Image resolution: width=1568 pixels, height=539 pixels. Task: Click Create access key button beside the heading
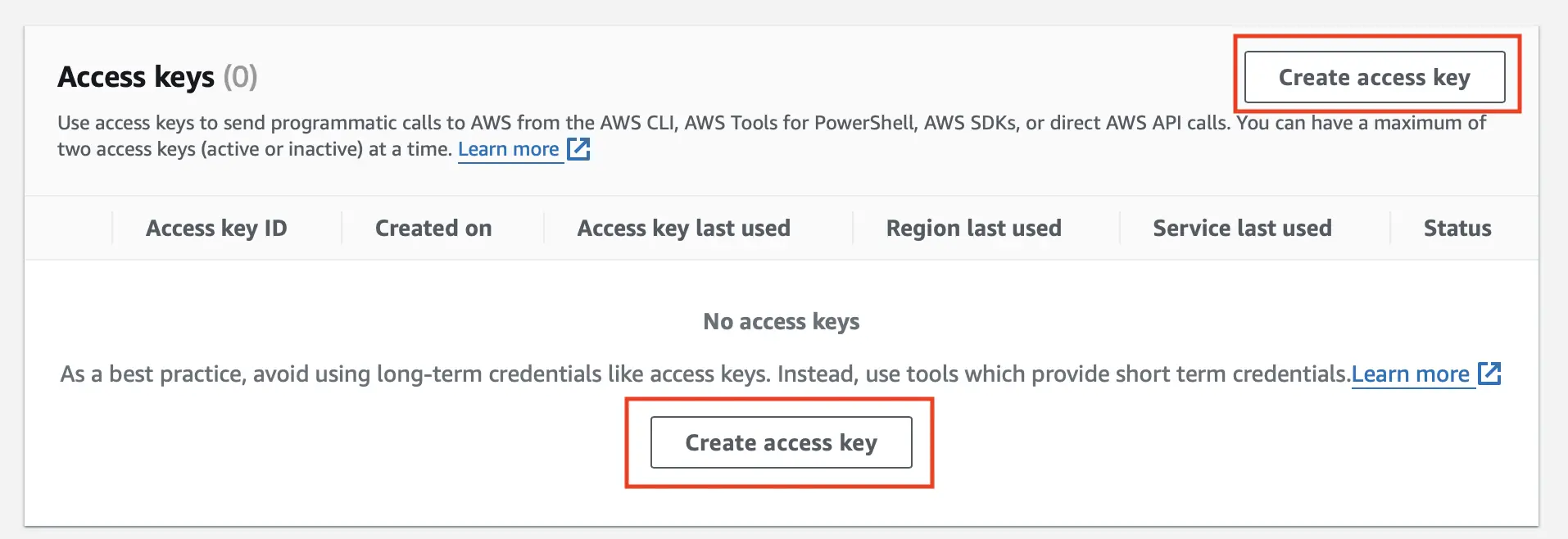(x=1375, y=77)
